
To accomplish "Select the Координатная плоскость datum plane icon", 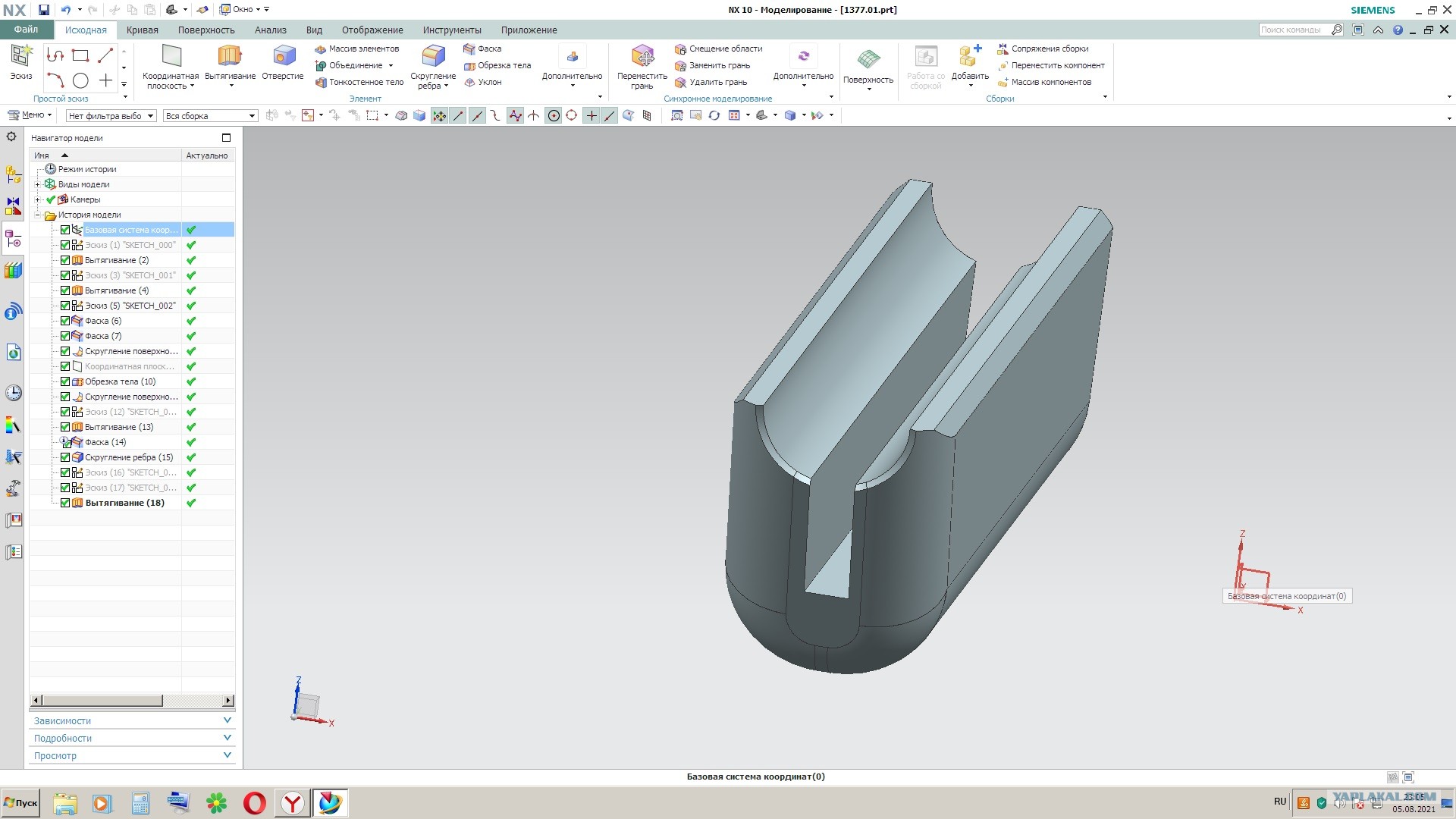I will (x=171, y=57).
